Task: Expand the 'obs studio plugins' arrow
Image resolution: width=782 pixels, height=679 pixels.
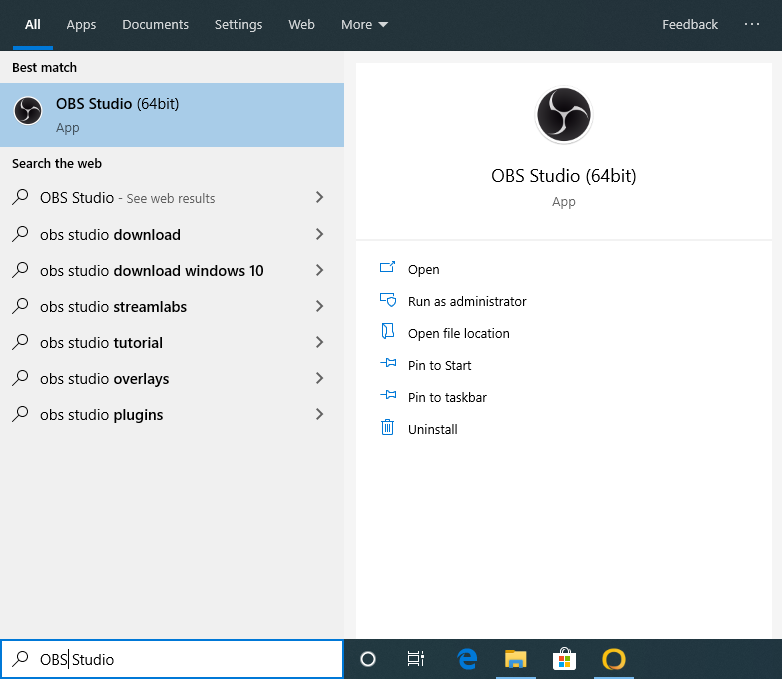Action: click(320, 414)
